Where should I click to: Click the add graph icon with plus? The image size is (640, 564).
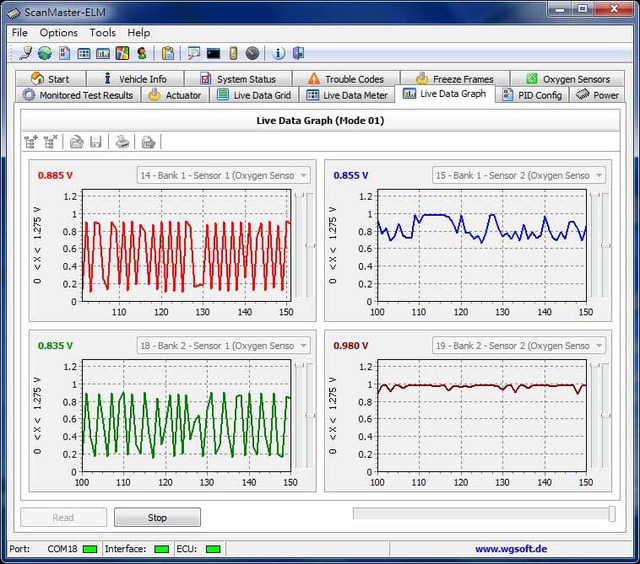point(31,142)
